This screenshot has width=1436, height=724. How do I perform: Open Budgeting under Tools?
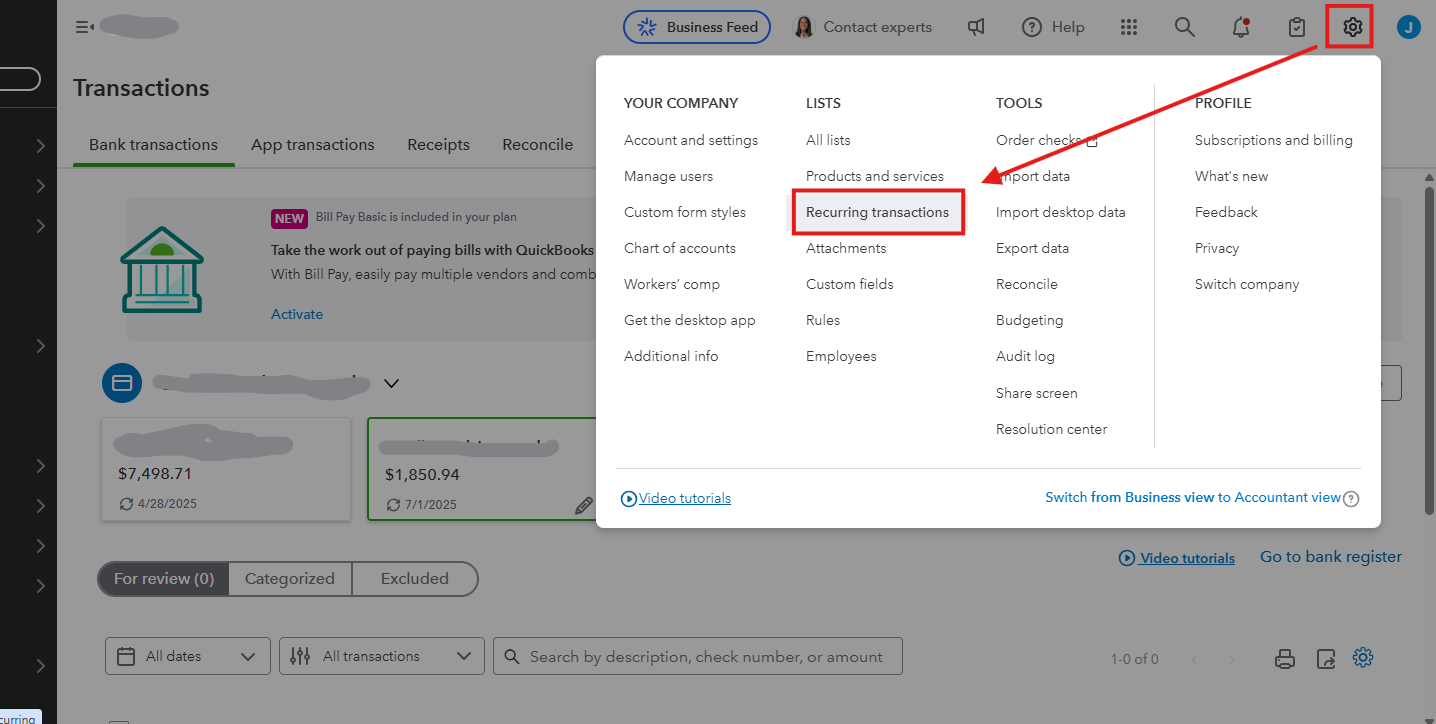click(1030, 320)
